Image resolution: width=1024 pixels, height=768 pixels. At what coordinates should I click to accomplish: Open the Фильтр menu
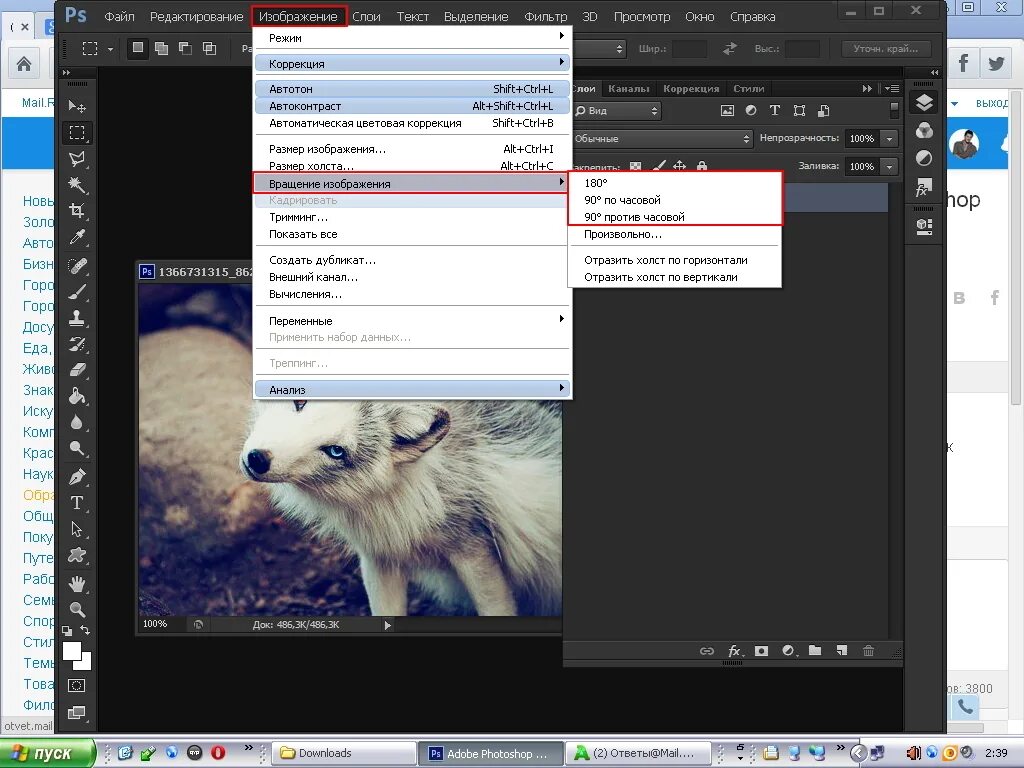545,16
